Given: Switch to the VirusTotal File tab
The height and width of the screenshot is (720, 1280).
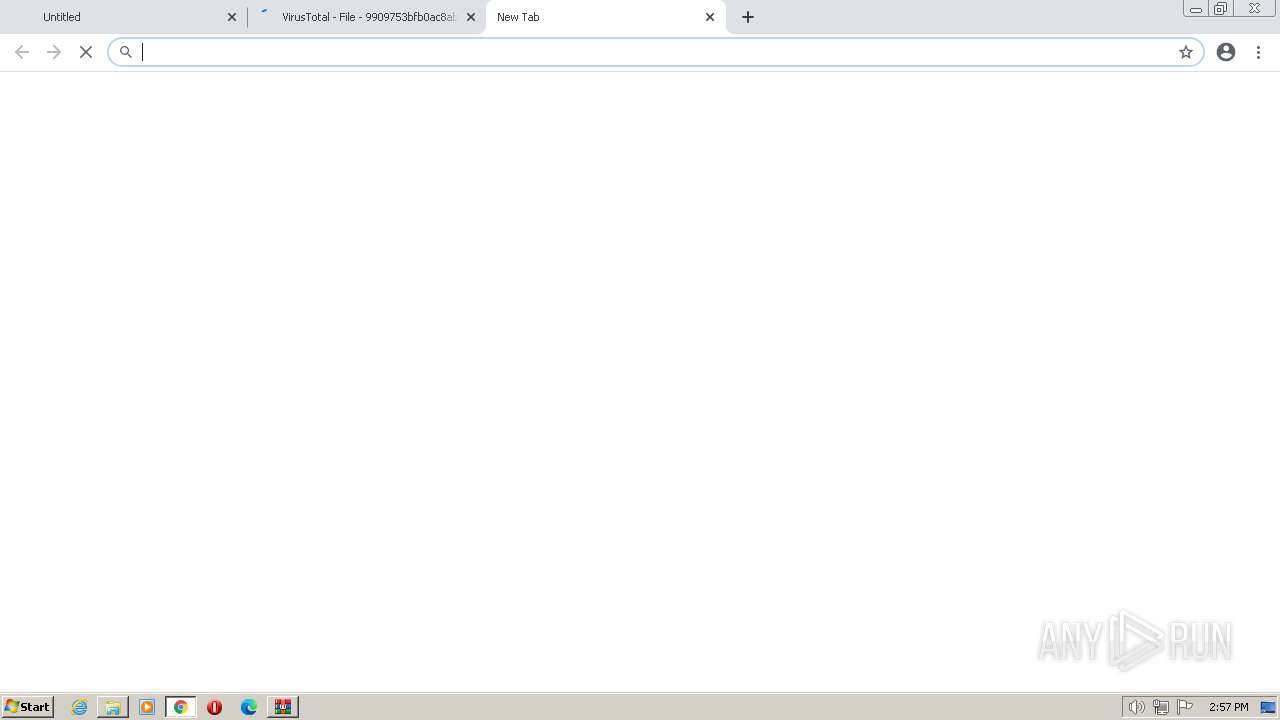Looking at the screenshot, I should (x=367, y=17).
